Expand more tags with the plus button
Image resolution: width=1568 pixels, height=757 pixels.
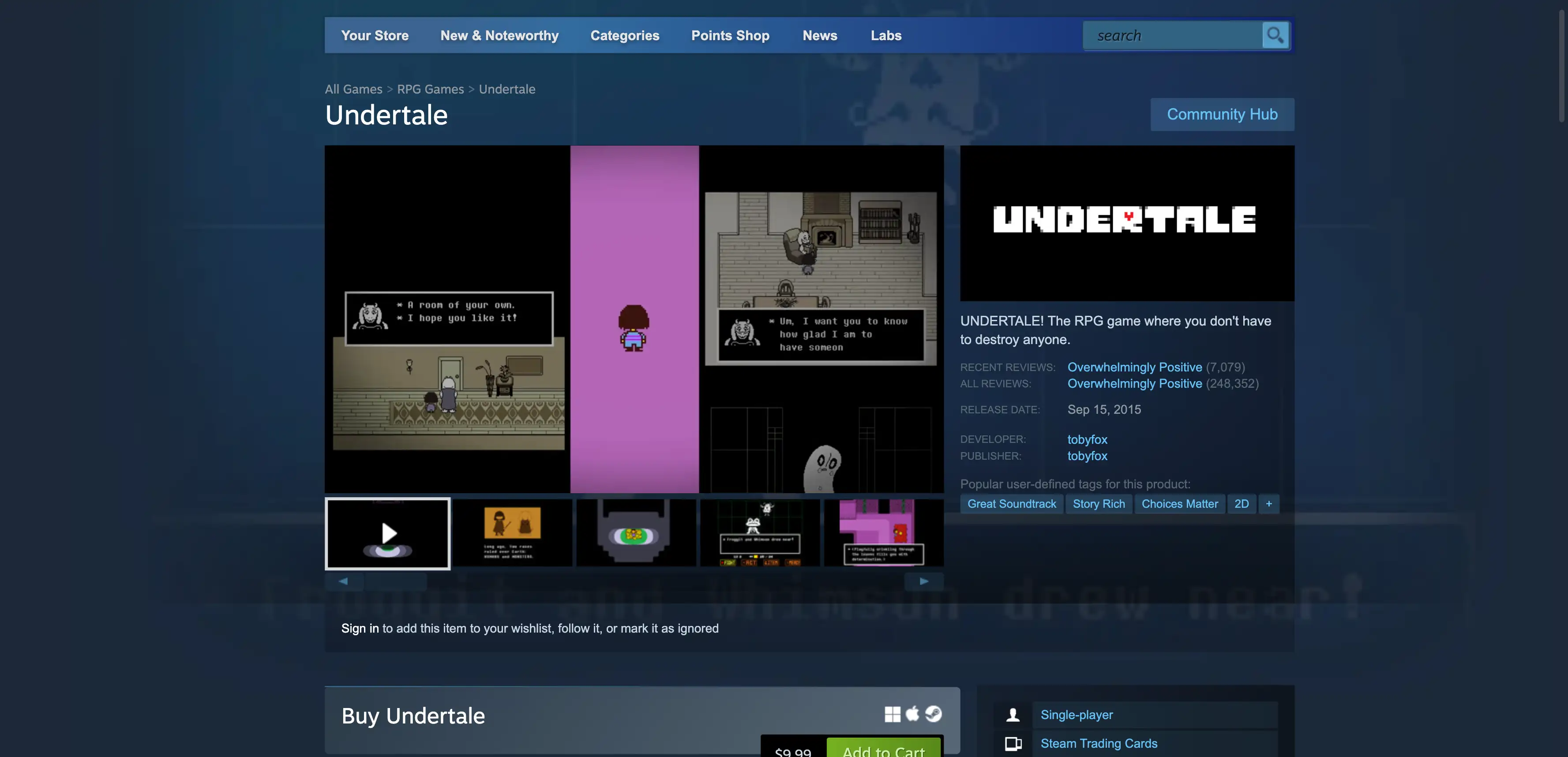pos(1268,504)
